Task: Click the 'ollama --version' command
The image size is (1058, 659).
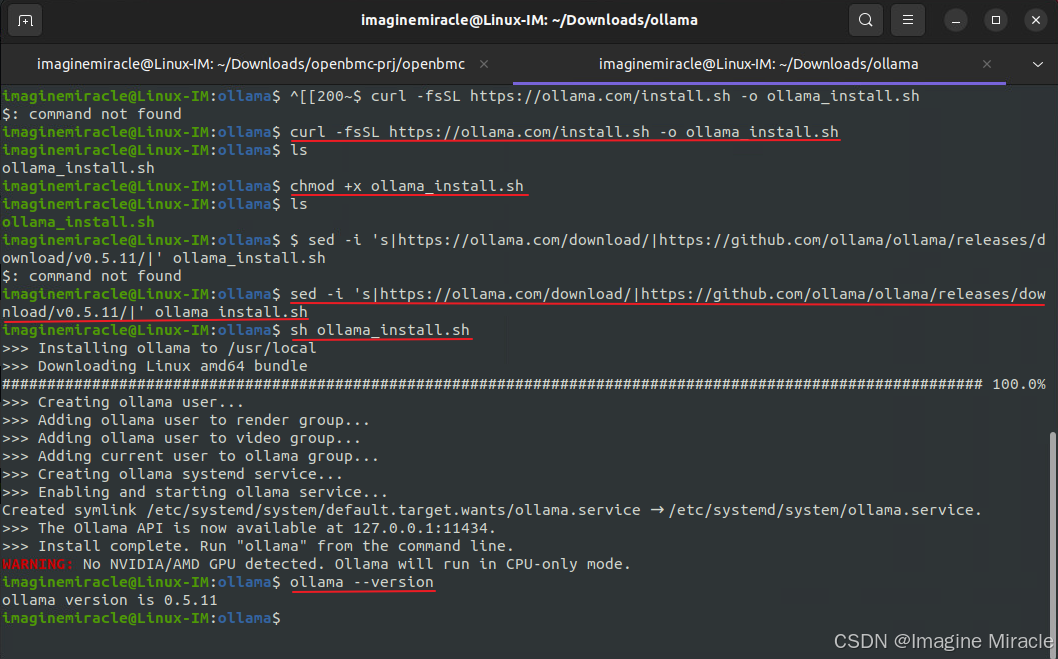Action: tap(362, 582)
